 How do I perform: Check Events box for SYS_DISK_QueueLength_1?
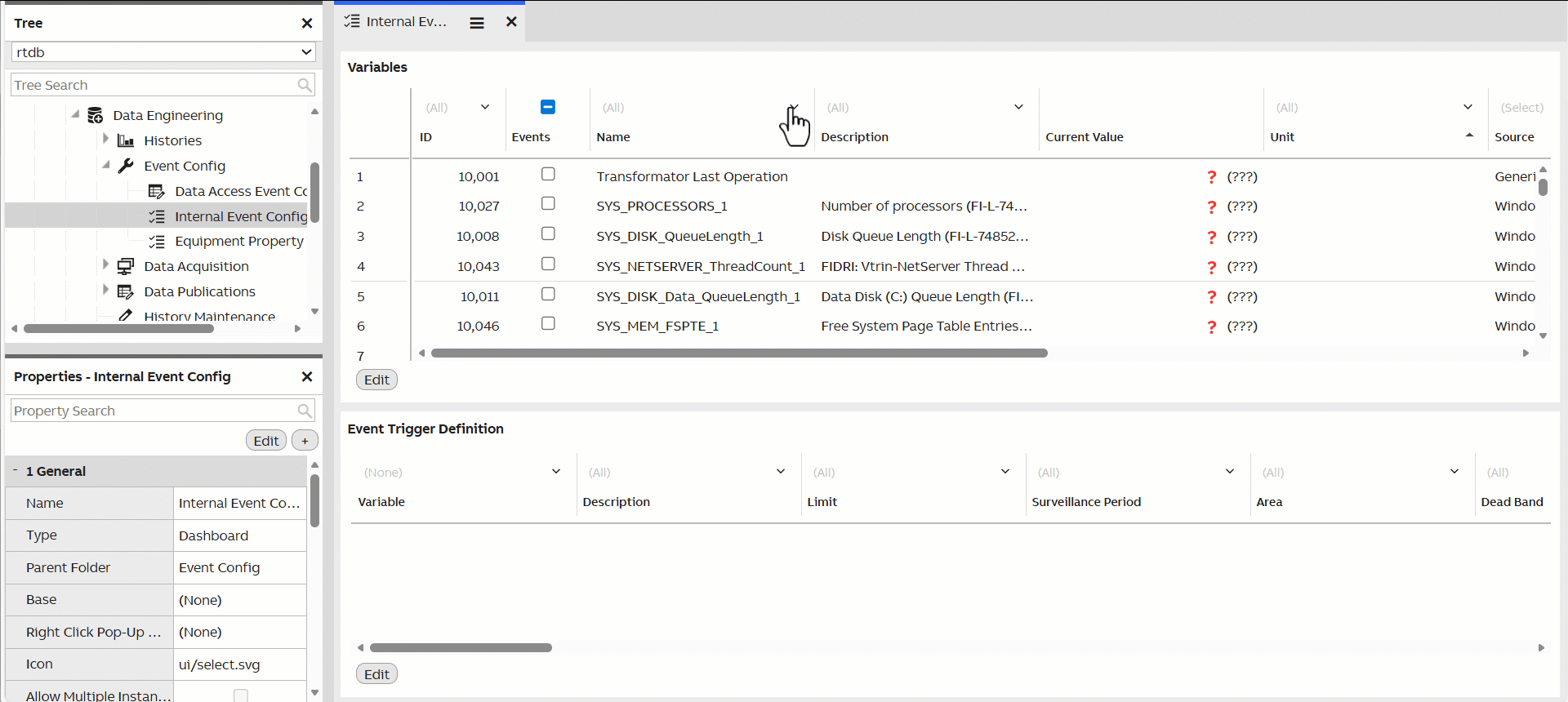coord(548,233)
